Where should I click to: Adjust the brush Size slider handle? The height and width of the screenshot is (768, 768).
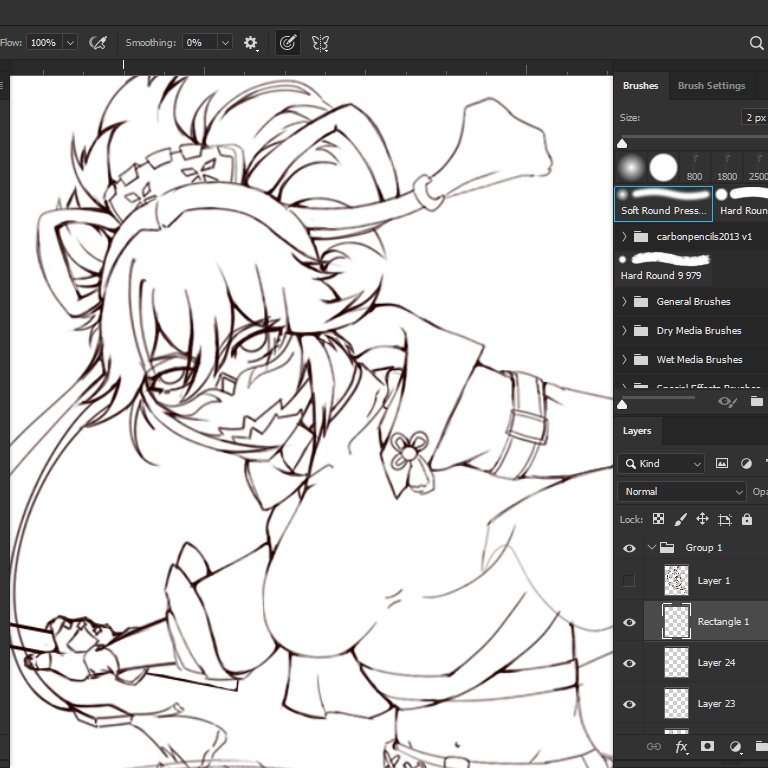(622, 143)
